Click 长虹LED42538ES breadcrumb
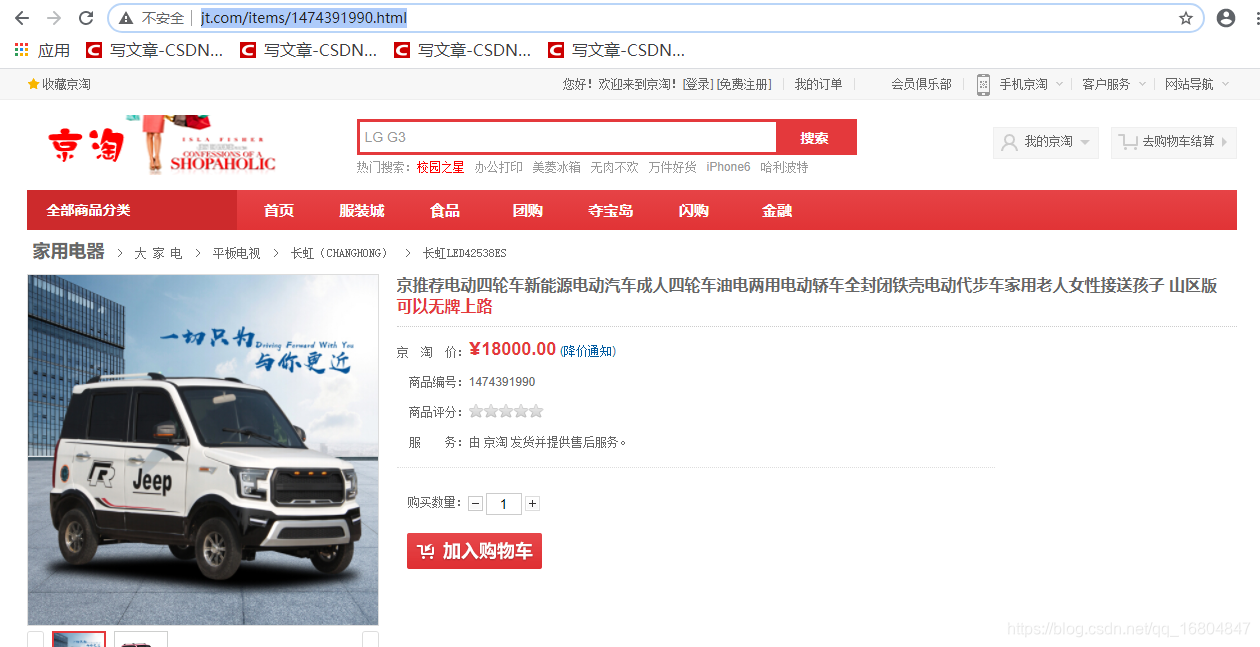 click(x=465, y=253)
